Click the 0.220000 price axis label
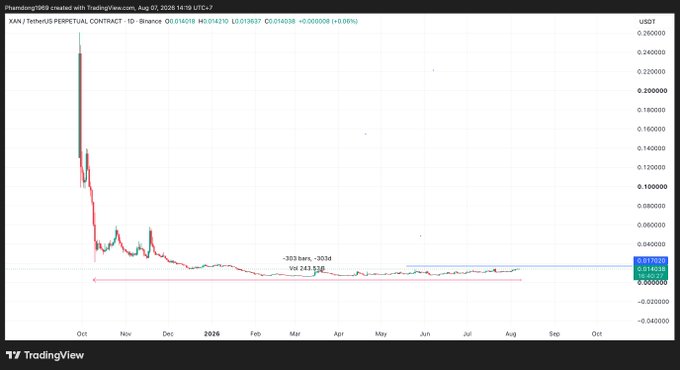 651,72
